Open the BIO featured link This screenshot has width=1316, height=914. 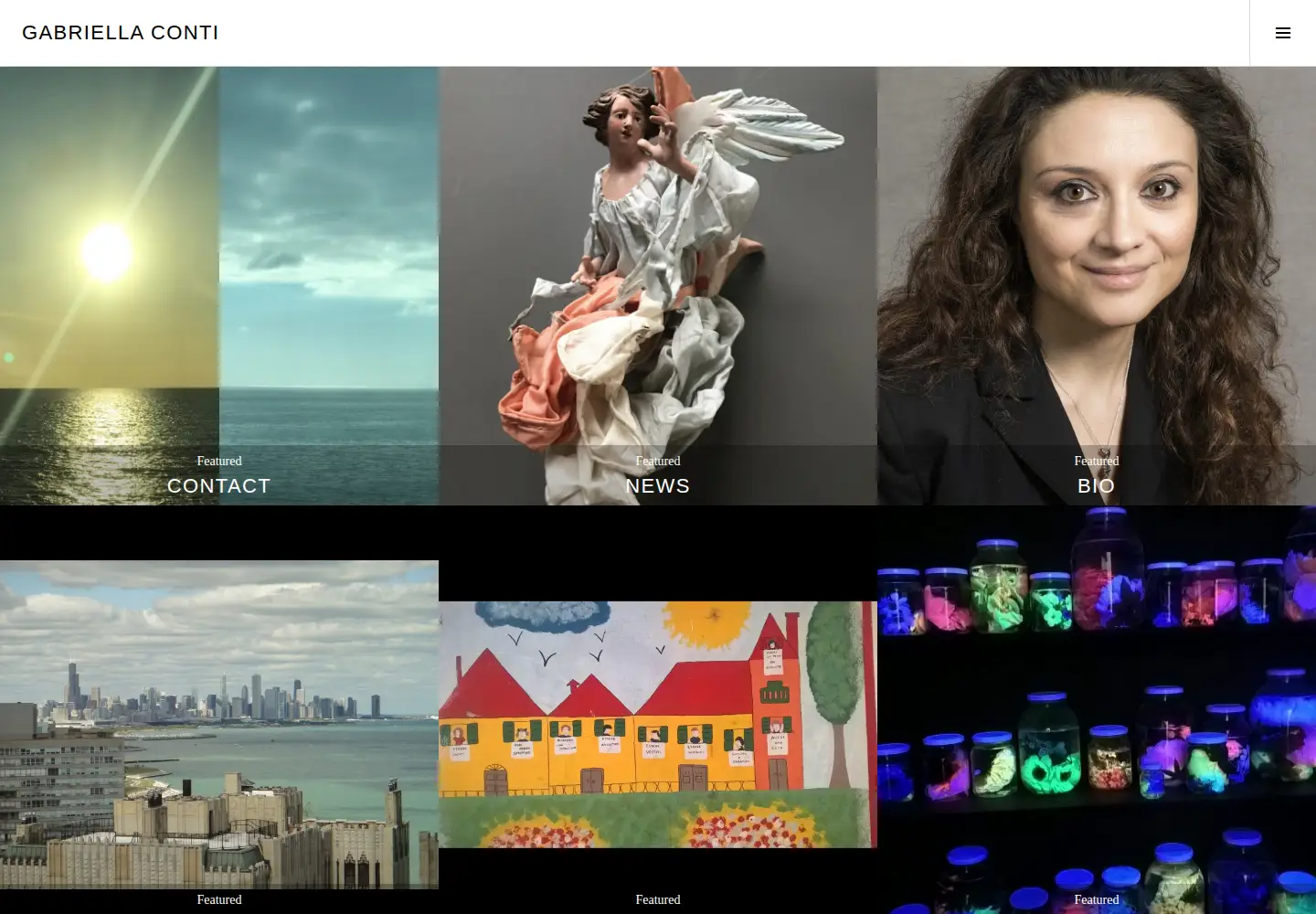click(x=1097, y=486)
